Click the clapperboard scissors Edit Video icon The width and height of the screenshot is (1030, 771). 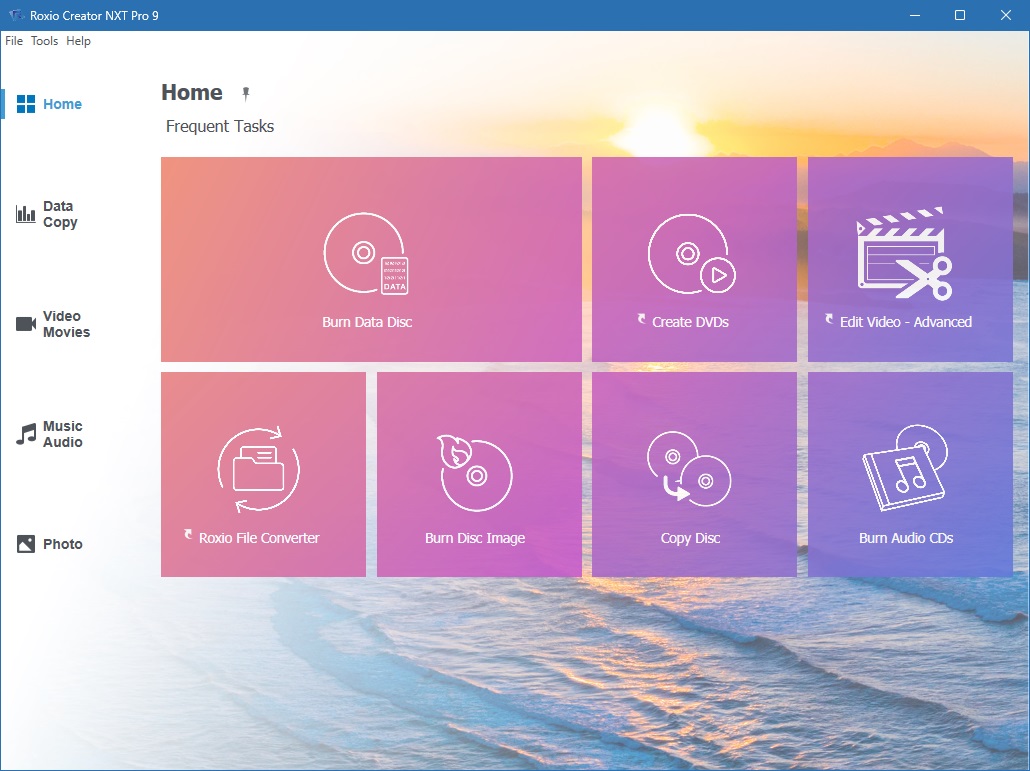coord(905,253)
